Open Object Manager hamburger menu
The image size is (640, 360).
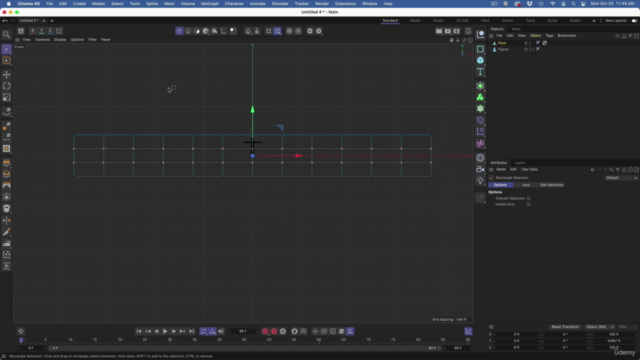pyautogui.click(x=491, y=36)
